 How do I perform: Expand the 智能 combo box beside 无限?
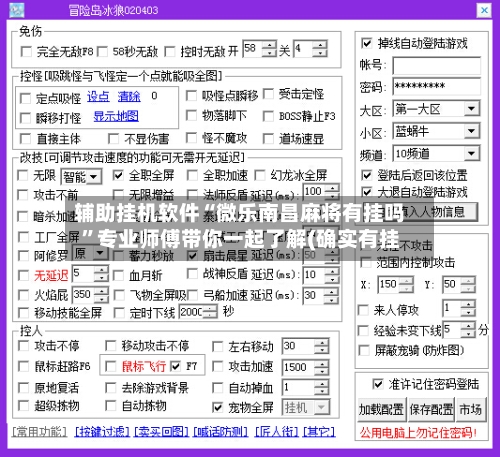click(x=94, y=177)
